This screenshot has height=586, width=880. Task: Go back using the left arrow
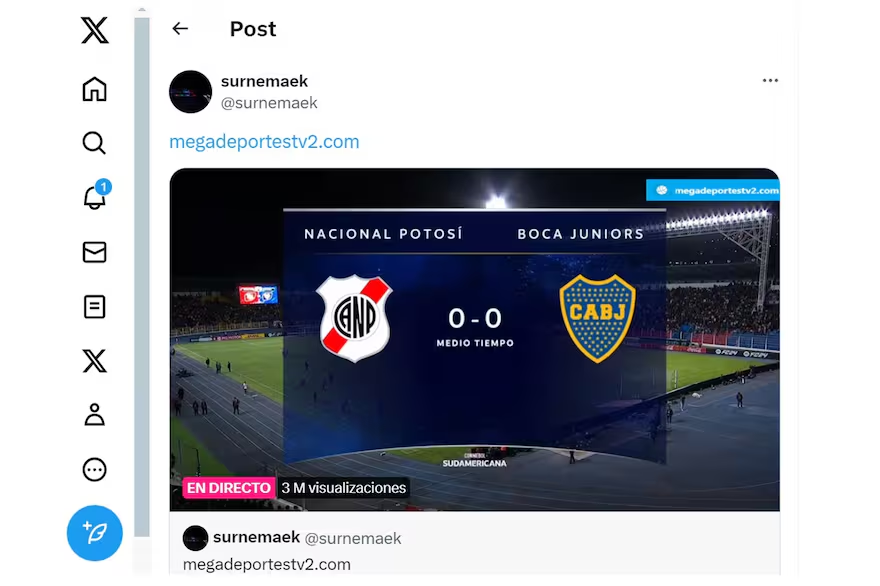(180, 29)
